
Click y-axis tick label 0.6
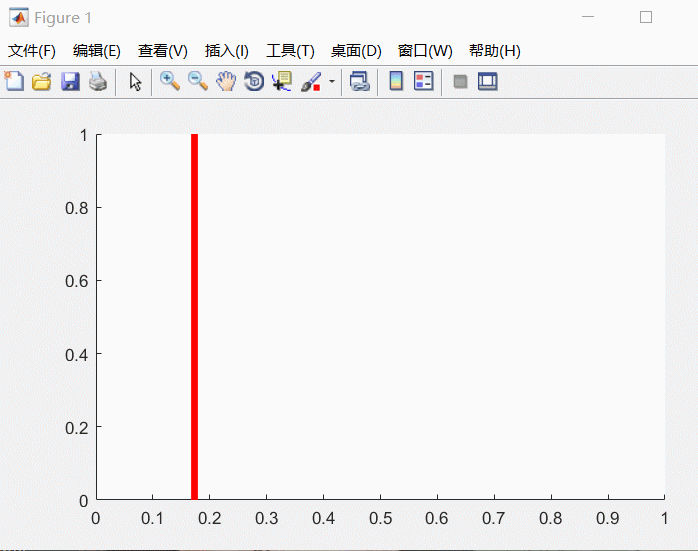[x=77, y=281]
